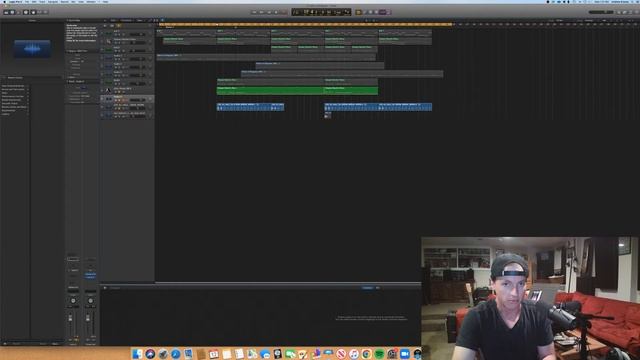This screenshot has height=360, width=640.
Task: Click the library patch waveform image
Action: 32,49
